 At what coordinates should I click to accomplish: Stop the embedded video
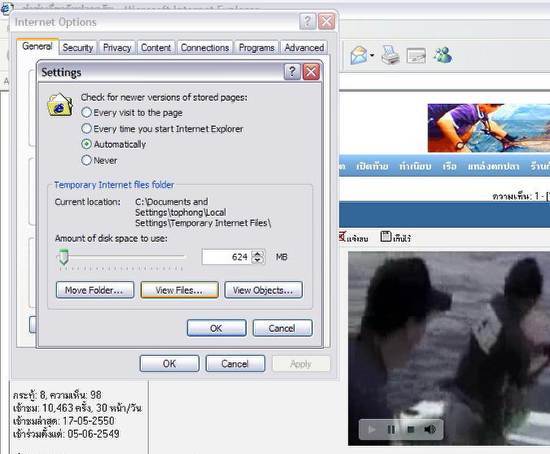[x=411, y=429]
